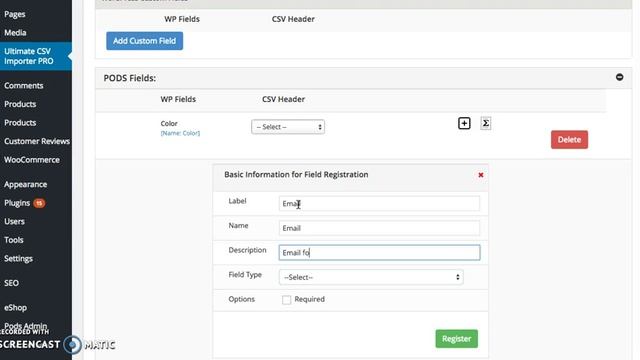Screen dimensions: 640x360
Task: Open Media in the sidebar
Action: click(15, 33)
